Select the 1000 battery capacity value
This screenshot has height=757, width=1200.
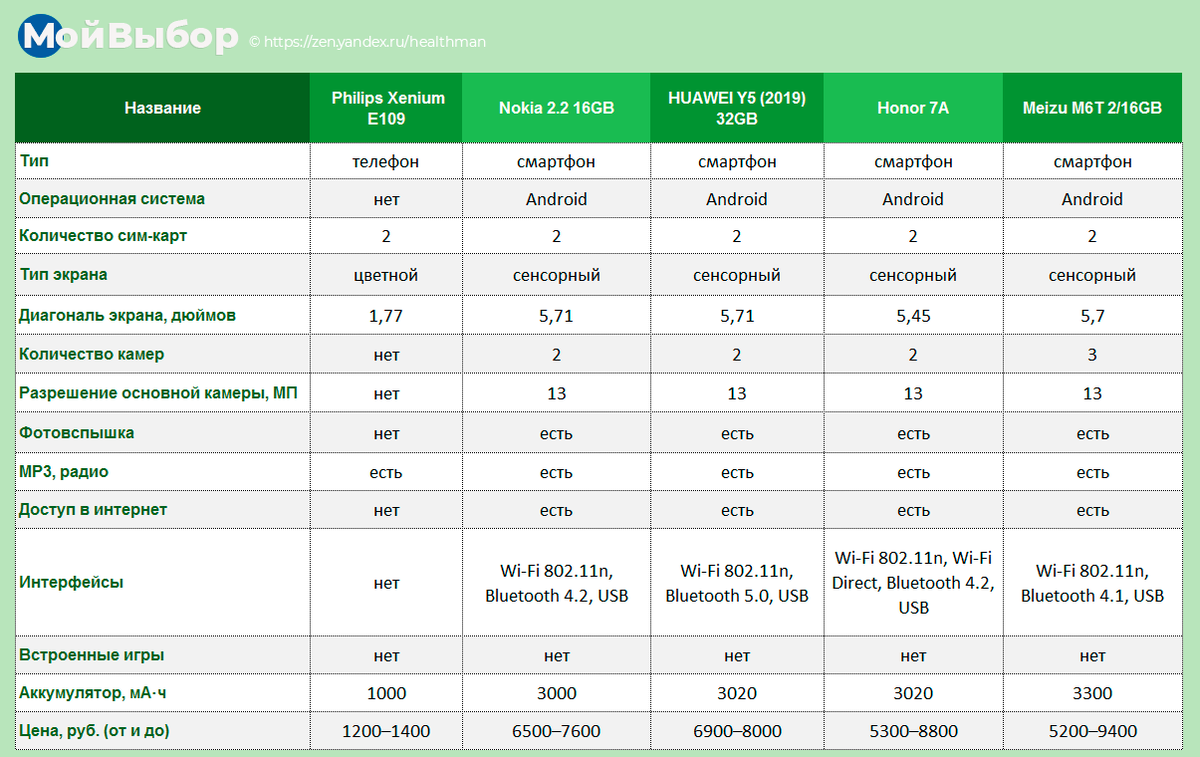click(x=386, y=694)
